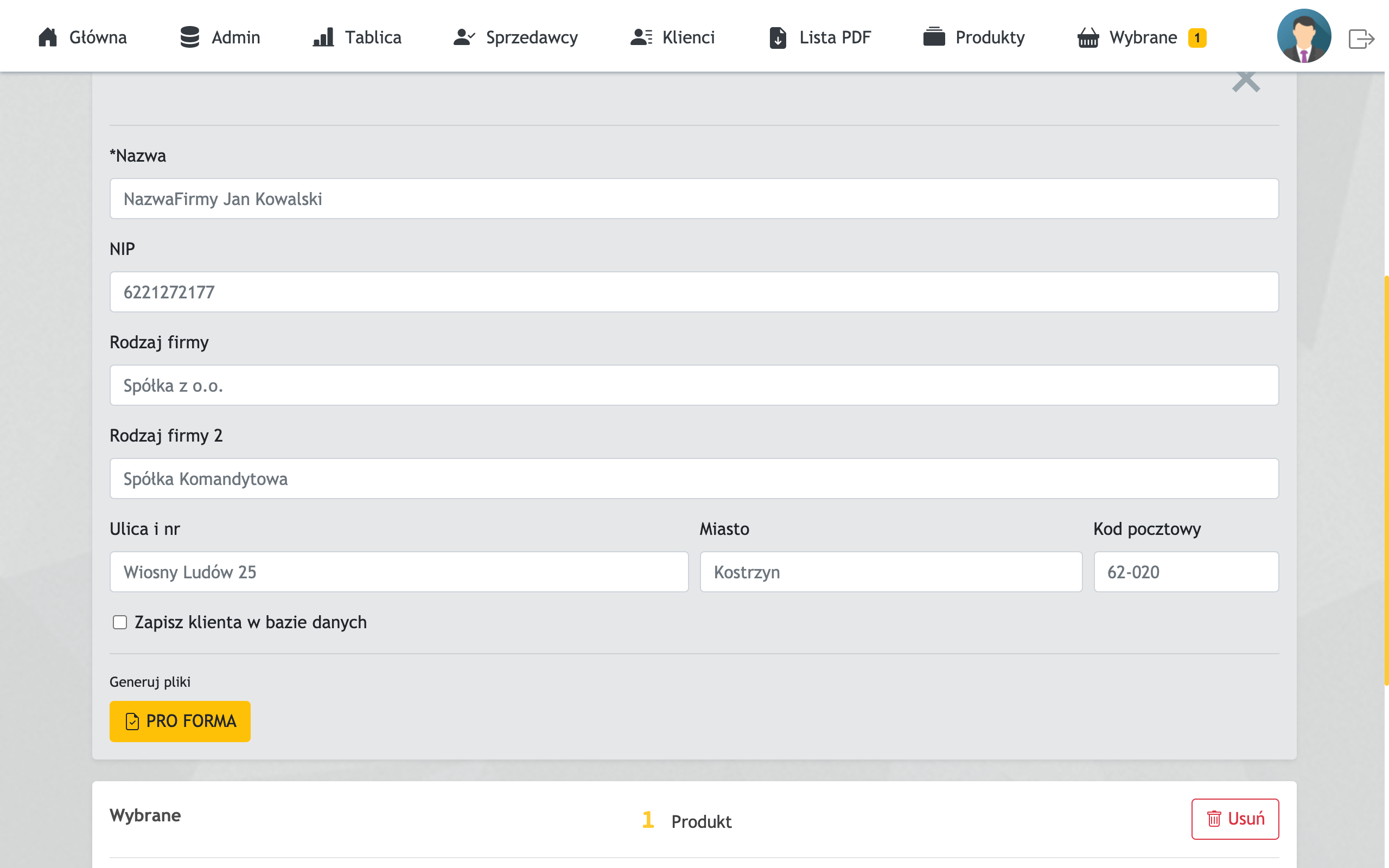Screen dimensions: 1389x868
Task: Generate the PRO FORMA file
Action: click(180, 721)
